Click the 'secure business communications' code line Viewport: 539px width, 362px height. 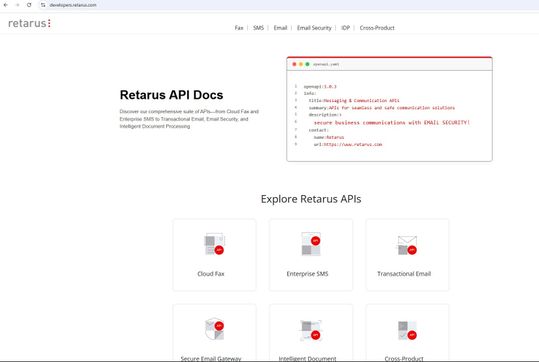(x=392, y=122)
